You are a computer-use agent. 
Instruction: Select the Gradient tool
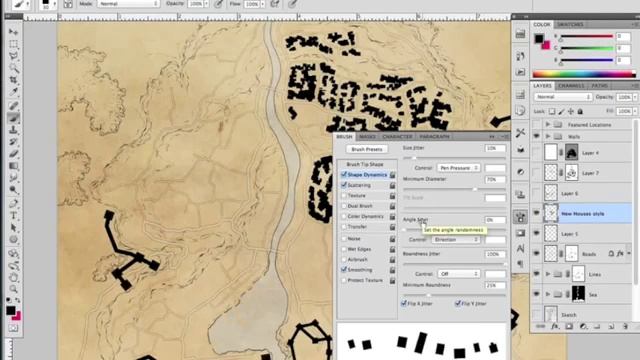pos(13,166)
